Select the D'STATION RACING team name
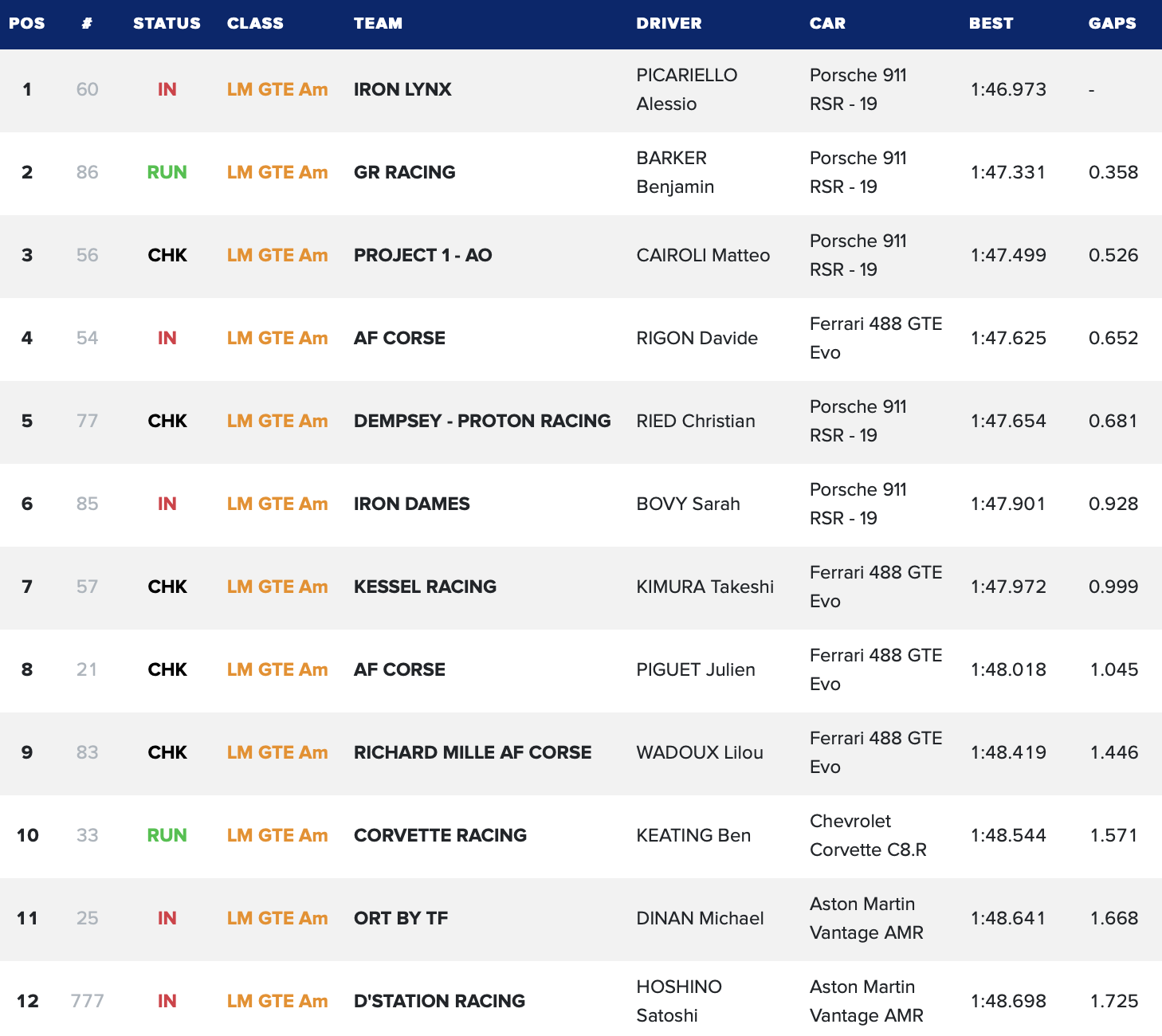The width and height of the screenshot is (1162, 1036). coord(439,1001)
